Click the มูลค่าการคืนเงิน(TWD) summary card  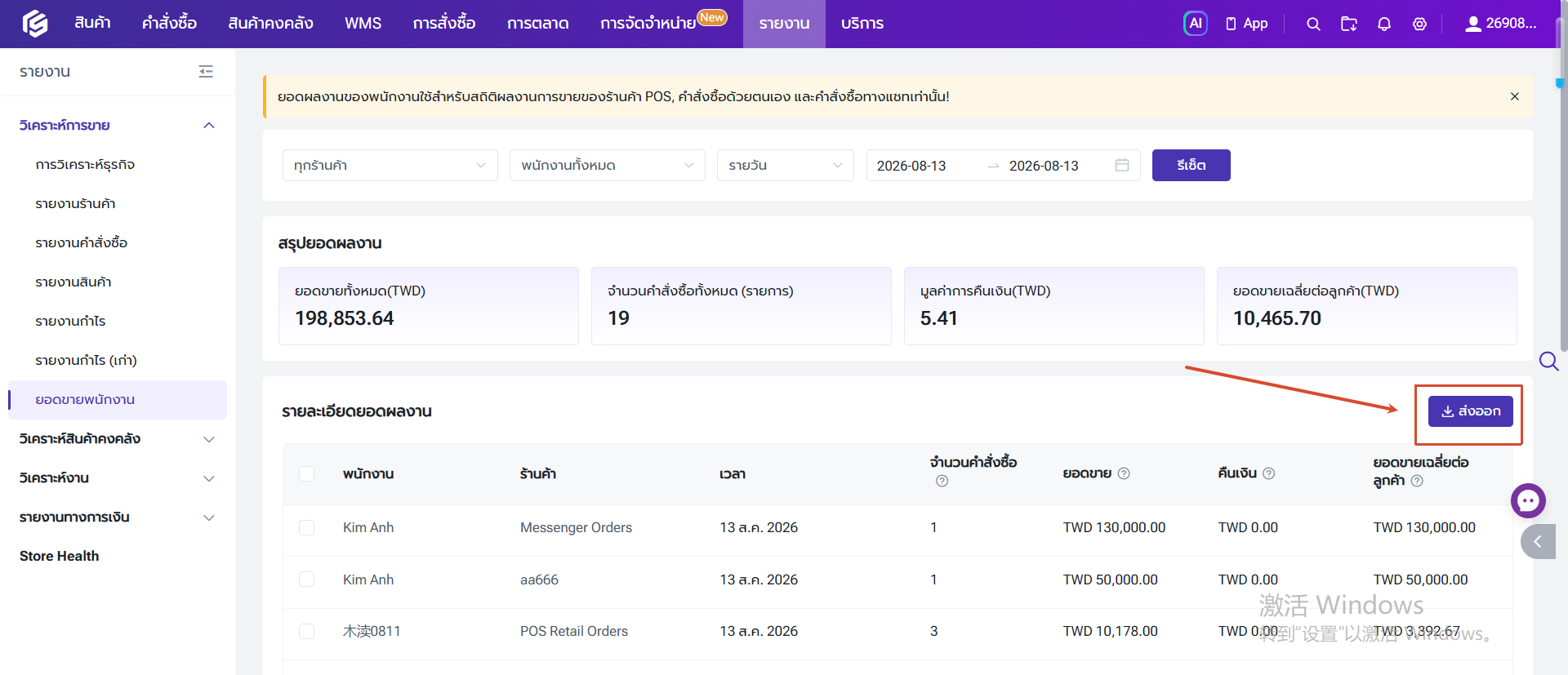coord(1054,306)
